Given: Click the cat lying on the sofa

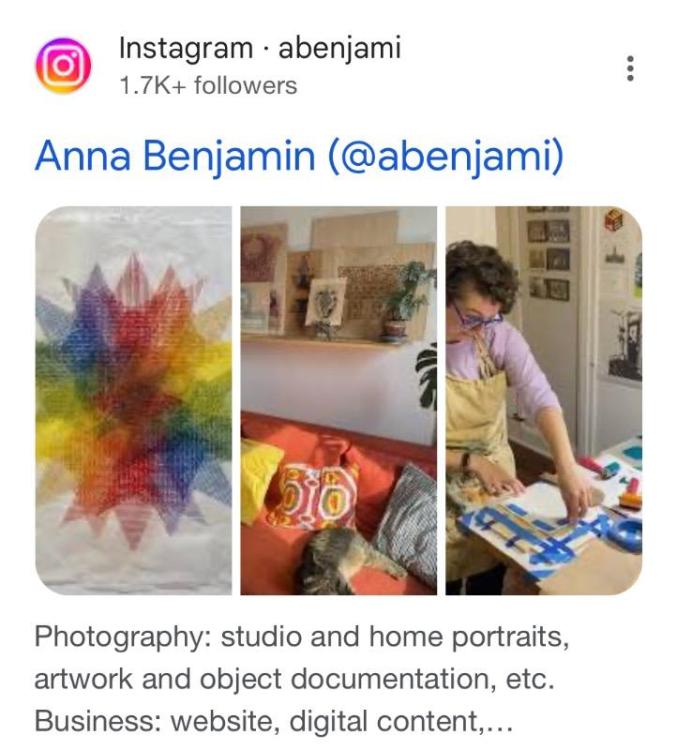Looking at the screenshot, I should 348,561.
